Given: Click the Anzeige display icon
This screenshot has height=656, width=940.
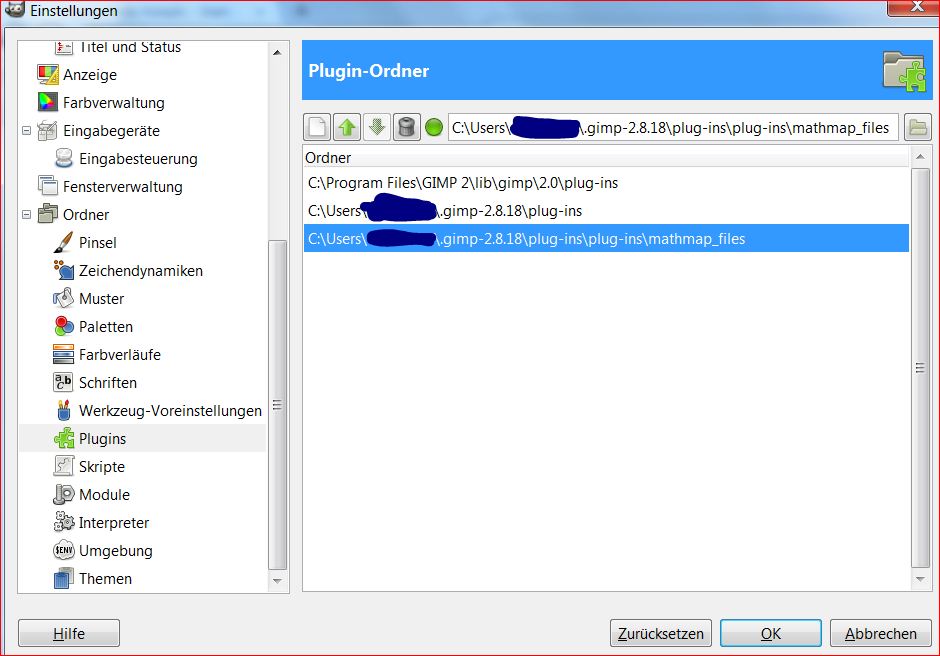Looking at the screenshot, I should [x=48, y=74].
